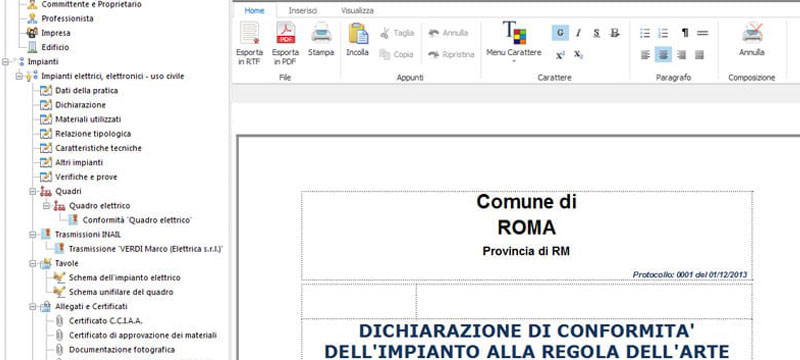Collapse the Impianti tree node
Image resolution: width=800 pixels, height=360 pixels.
tap(5, 62)
